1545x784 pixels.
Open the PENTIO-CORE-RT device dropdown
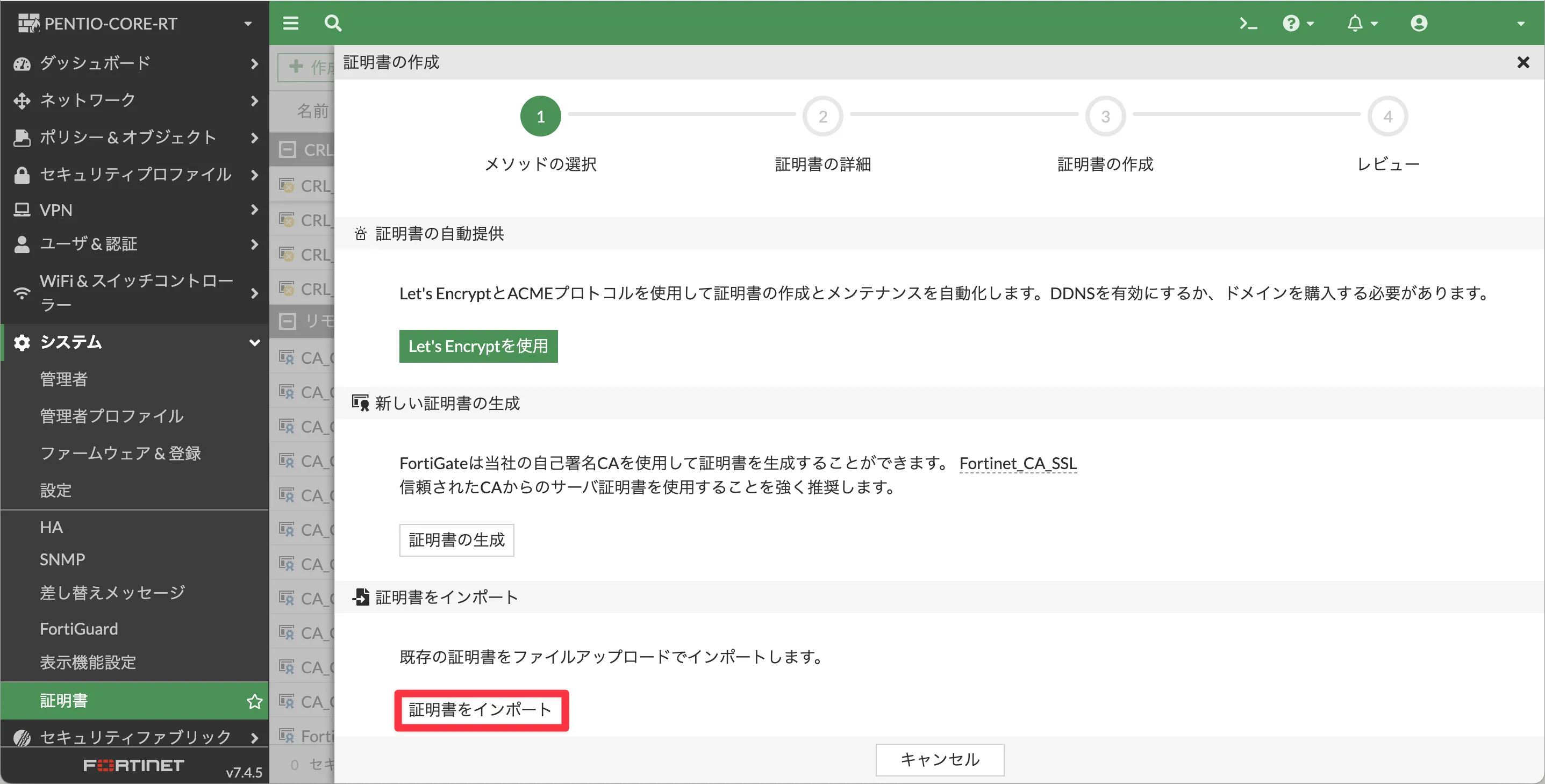(x=248, y=24)
